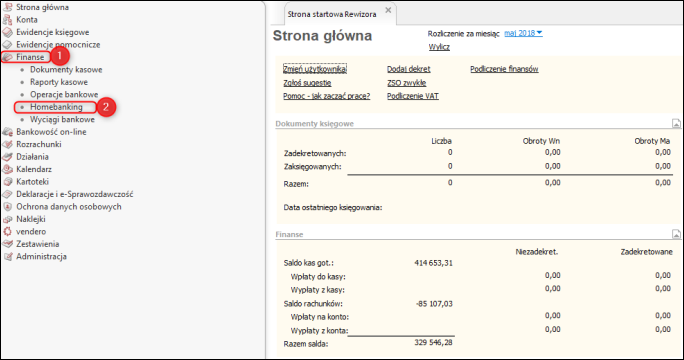Select Homebanking in the Finanse submenu

(x=56, y=107)
